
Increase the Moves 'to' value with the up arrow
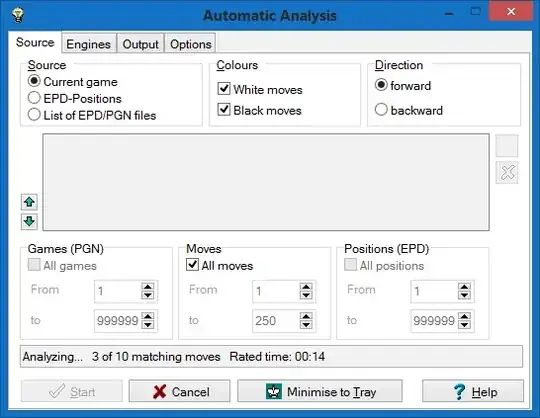[306, 316]
